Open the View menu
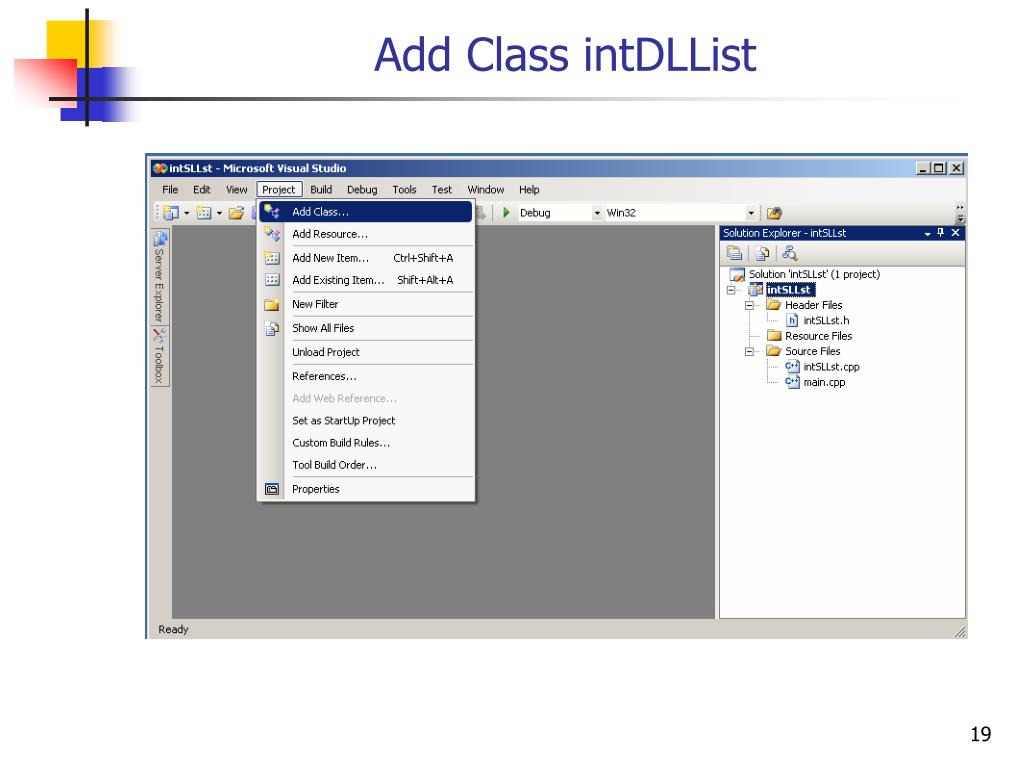Screen dimensions: 1024x768 tap(236, 189)
